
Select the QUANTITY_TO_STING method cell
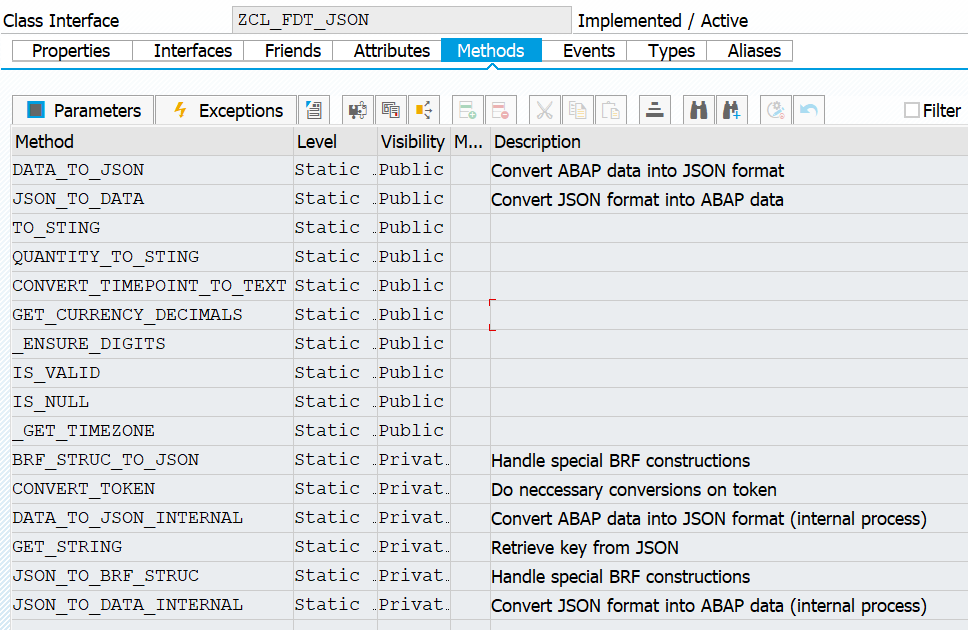(152, 257)
